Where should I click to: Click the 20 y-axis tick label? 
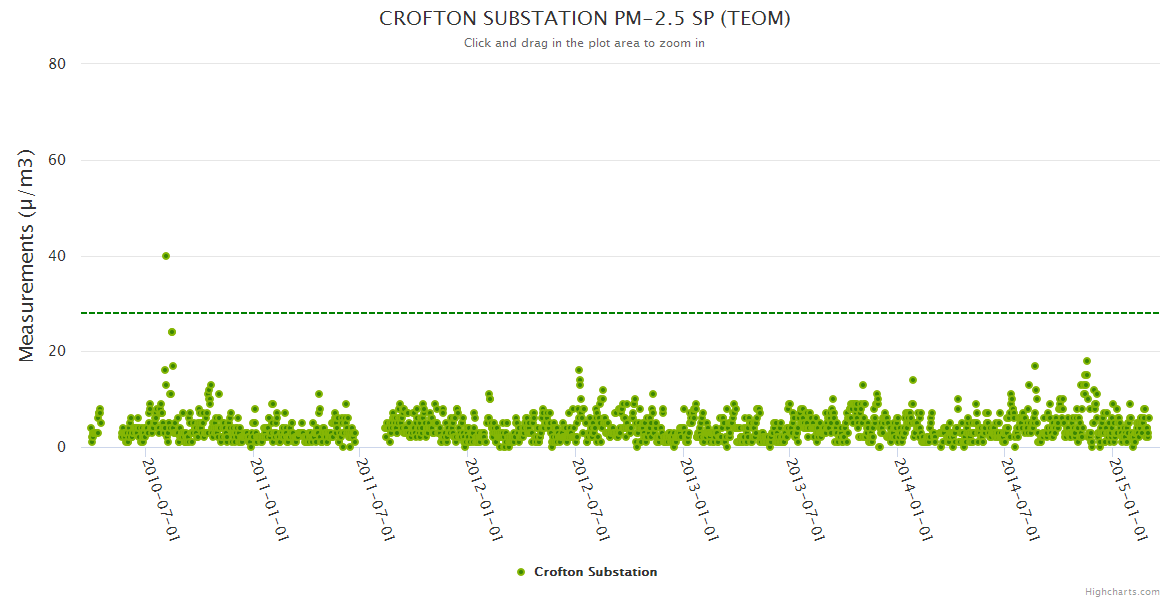coord(57,351)
